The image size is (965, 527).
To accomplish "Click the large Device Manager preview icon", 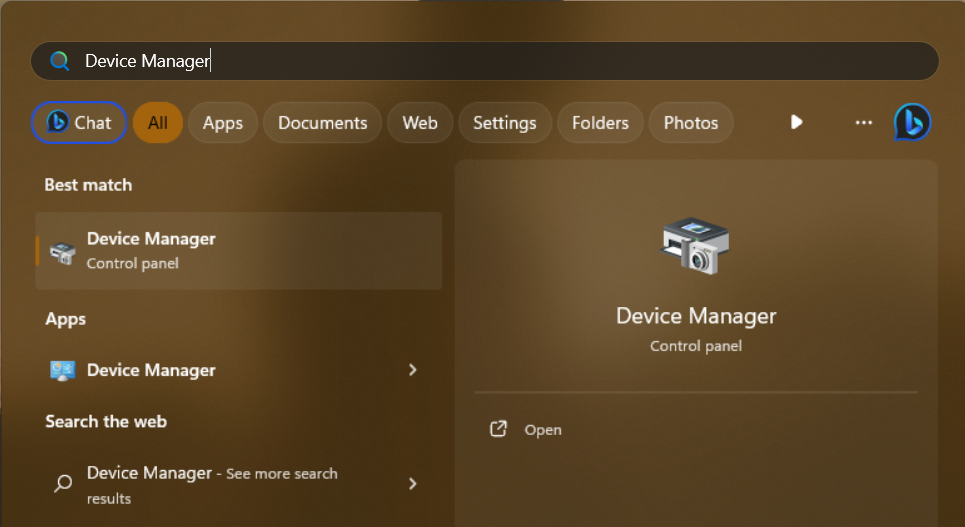I will pyautogui.click(x=695, y=246).
